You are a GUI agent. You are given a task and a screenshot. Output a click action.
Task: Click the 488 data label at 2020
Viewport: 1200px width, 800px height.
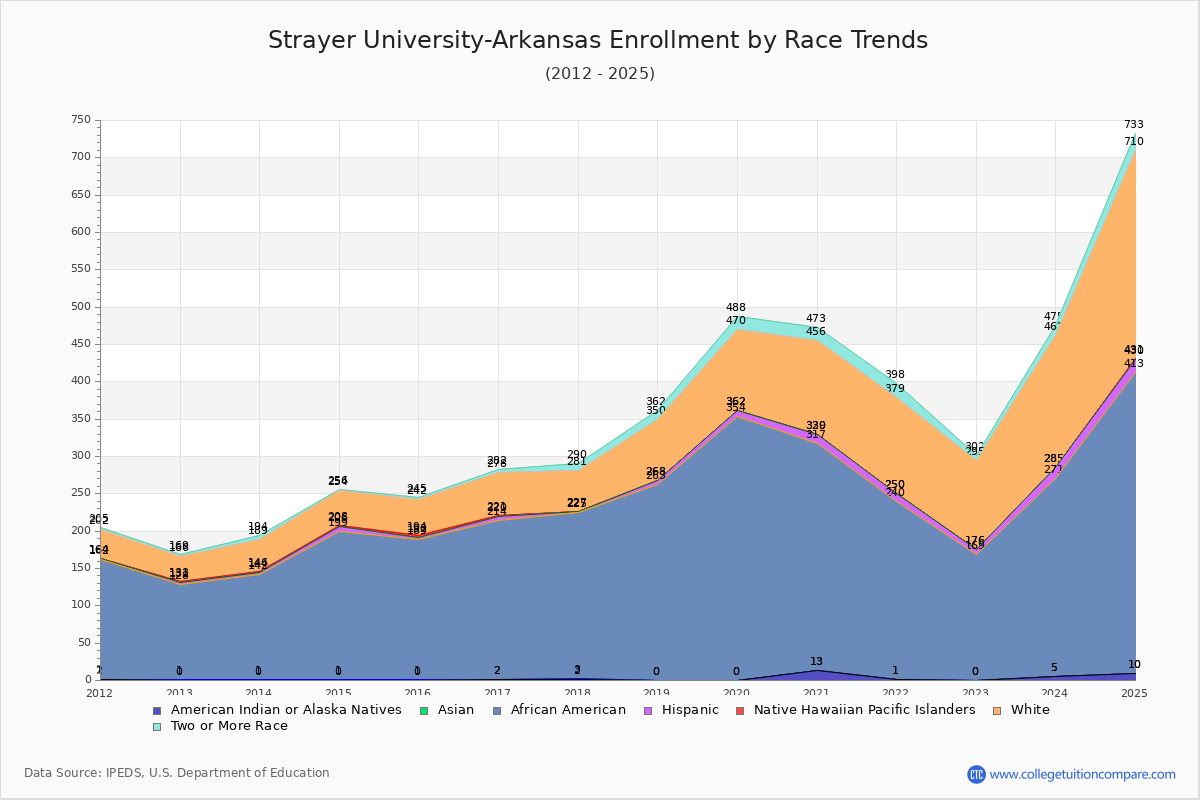735,308
